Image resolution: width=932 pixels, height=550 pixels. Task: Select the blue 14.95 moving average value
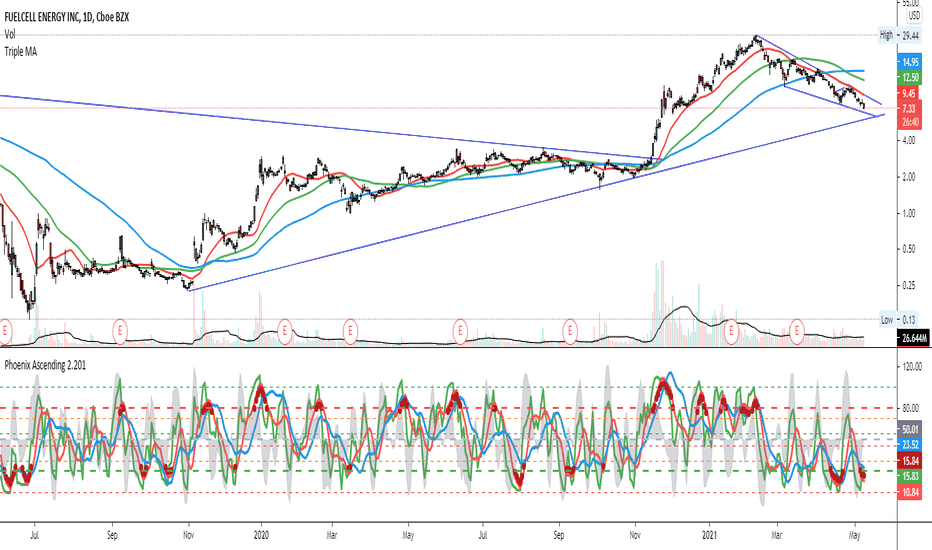coord(909,62)
